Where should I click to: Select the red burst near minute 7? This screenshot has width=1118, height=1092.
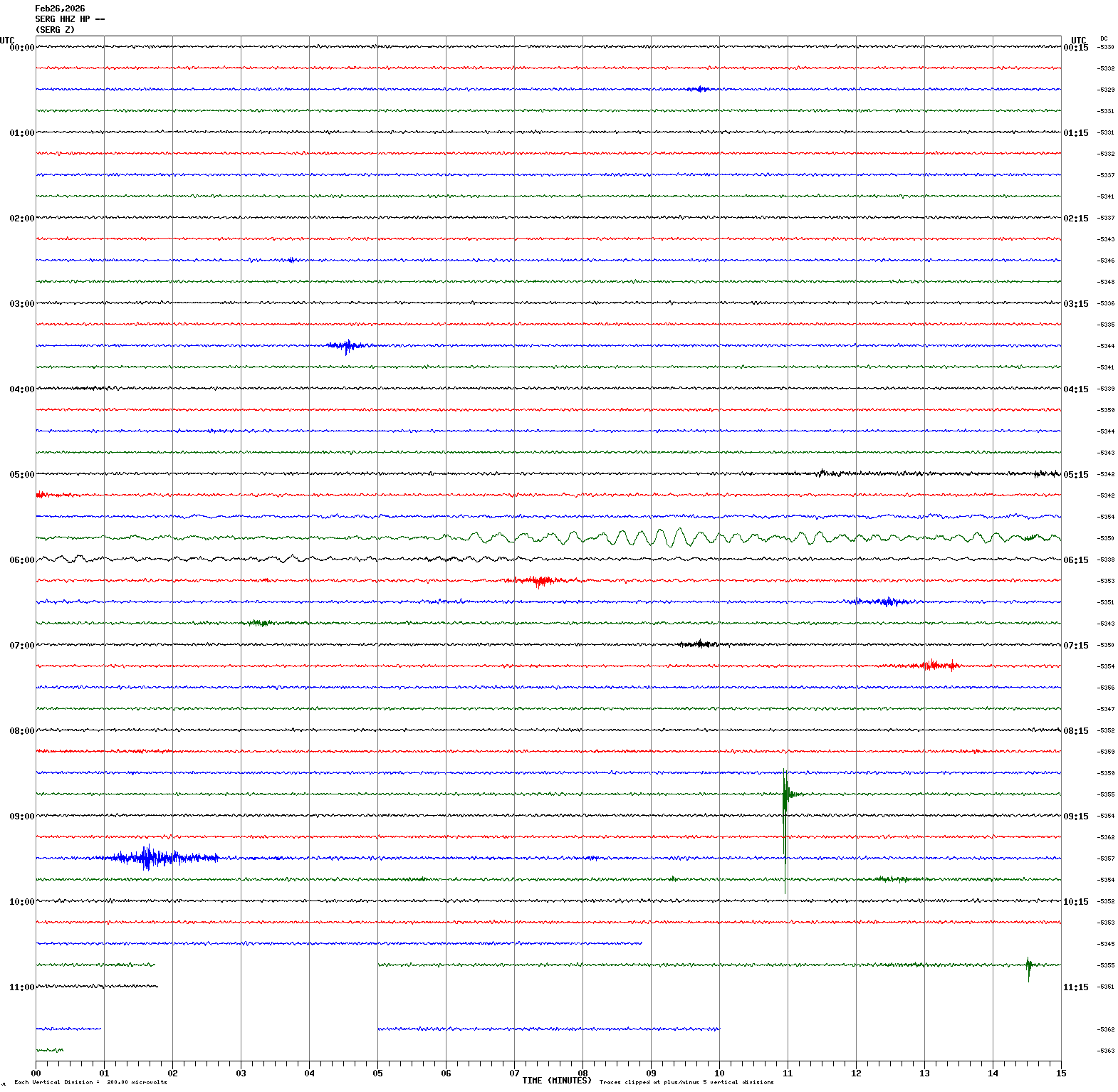(x=539, y=581)
